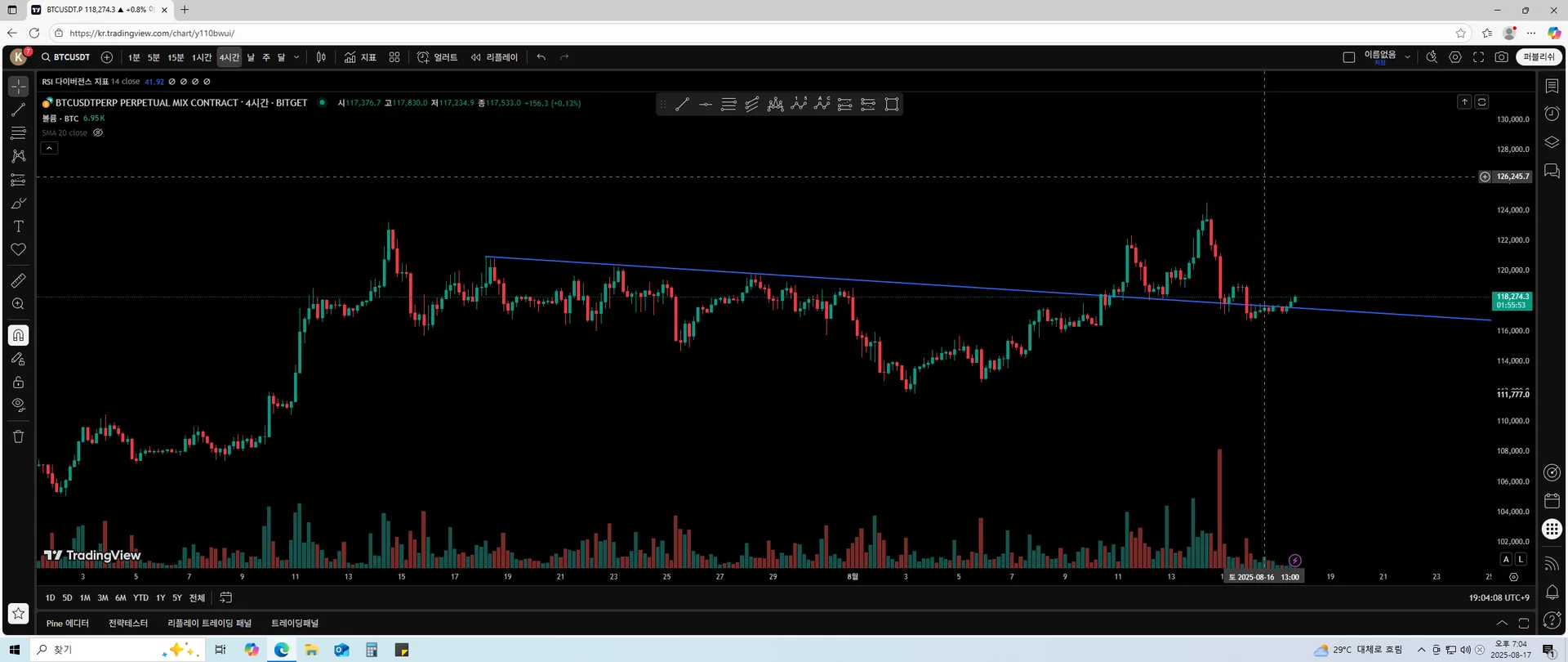Open the Fibonacci retracement tools in left sidebar
1568x662 pixels.
(18, 133)
